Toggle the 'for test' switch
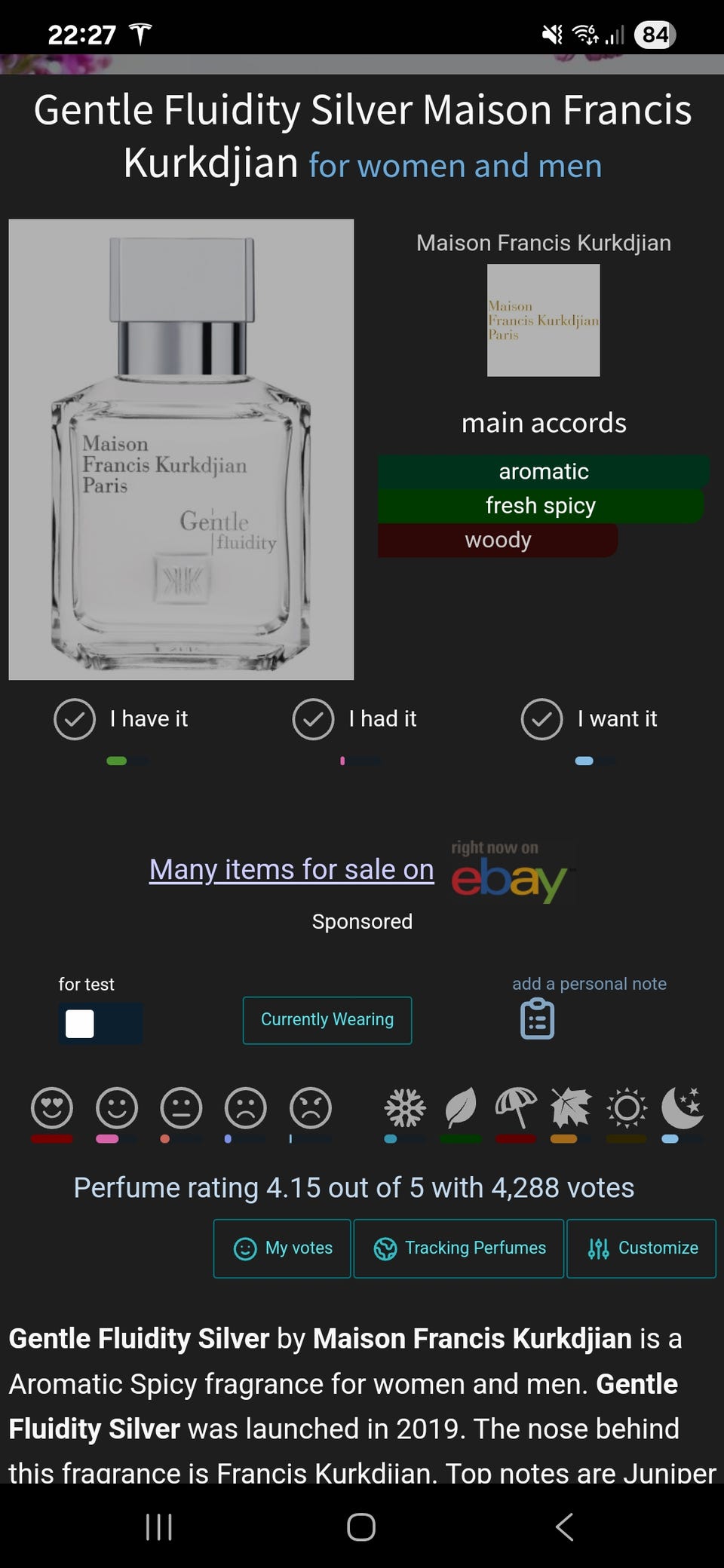The height and width of the screenshot is (1568, 724). [100, 1024]
